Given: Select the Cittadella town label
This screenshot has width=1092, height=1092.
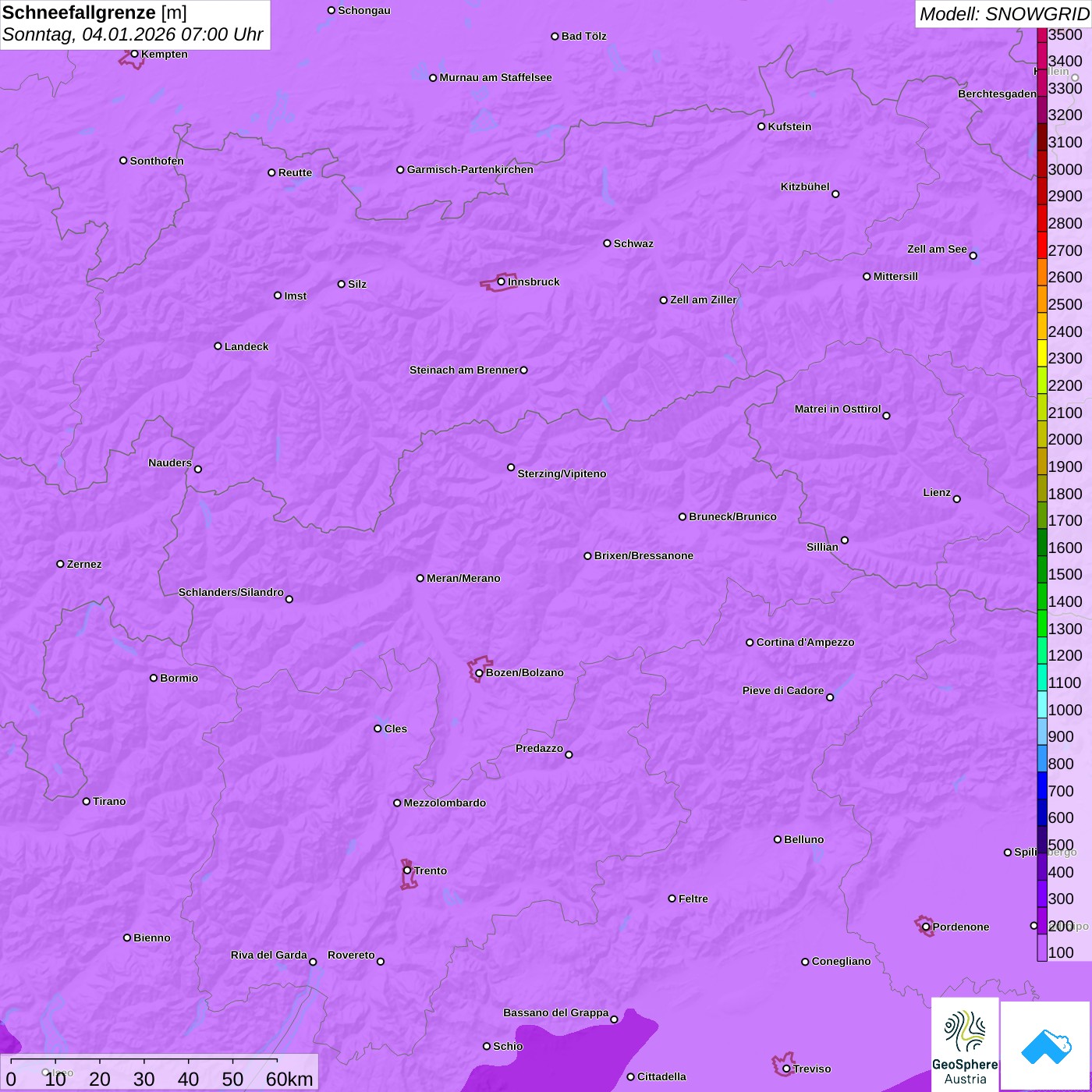Looking at the screenshot, I should 662,1076.
